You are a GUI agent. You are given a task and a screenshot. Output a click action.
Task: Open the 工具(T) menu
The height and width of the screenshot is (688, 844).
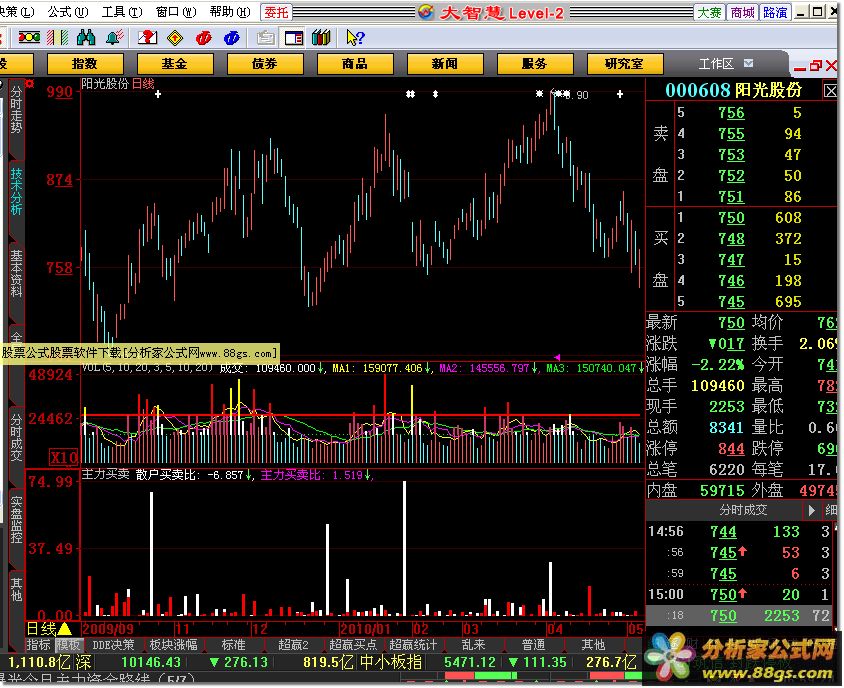point(119,12)
